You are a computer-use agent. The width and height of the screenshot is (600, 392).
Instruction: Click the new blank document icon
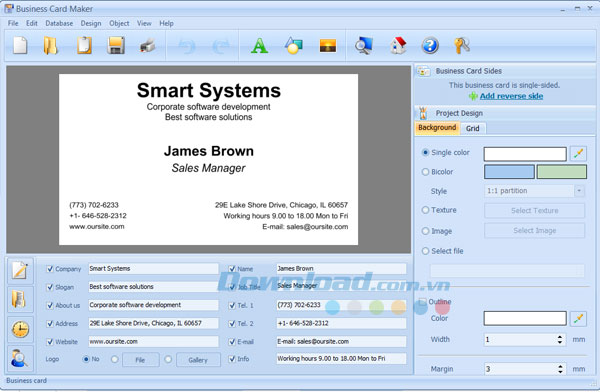20,46
